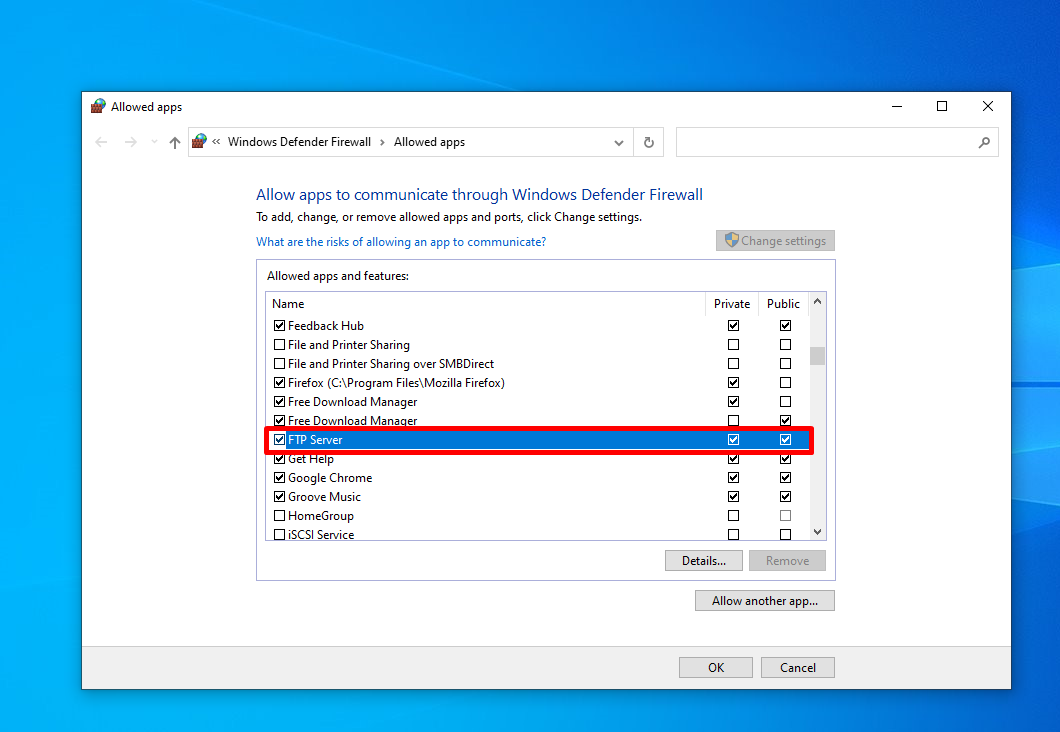Click the Up one level arrow
This screenshot has height=732, width=1060.
pos(175,142)
